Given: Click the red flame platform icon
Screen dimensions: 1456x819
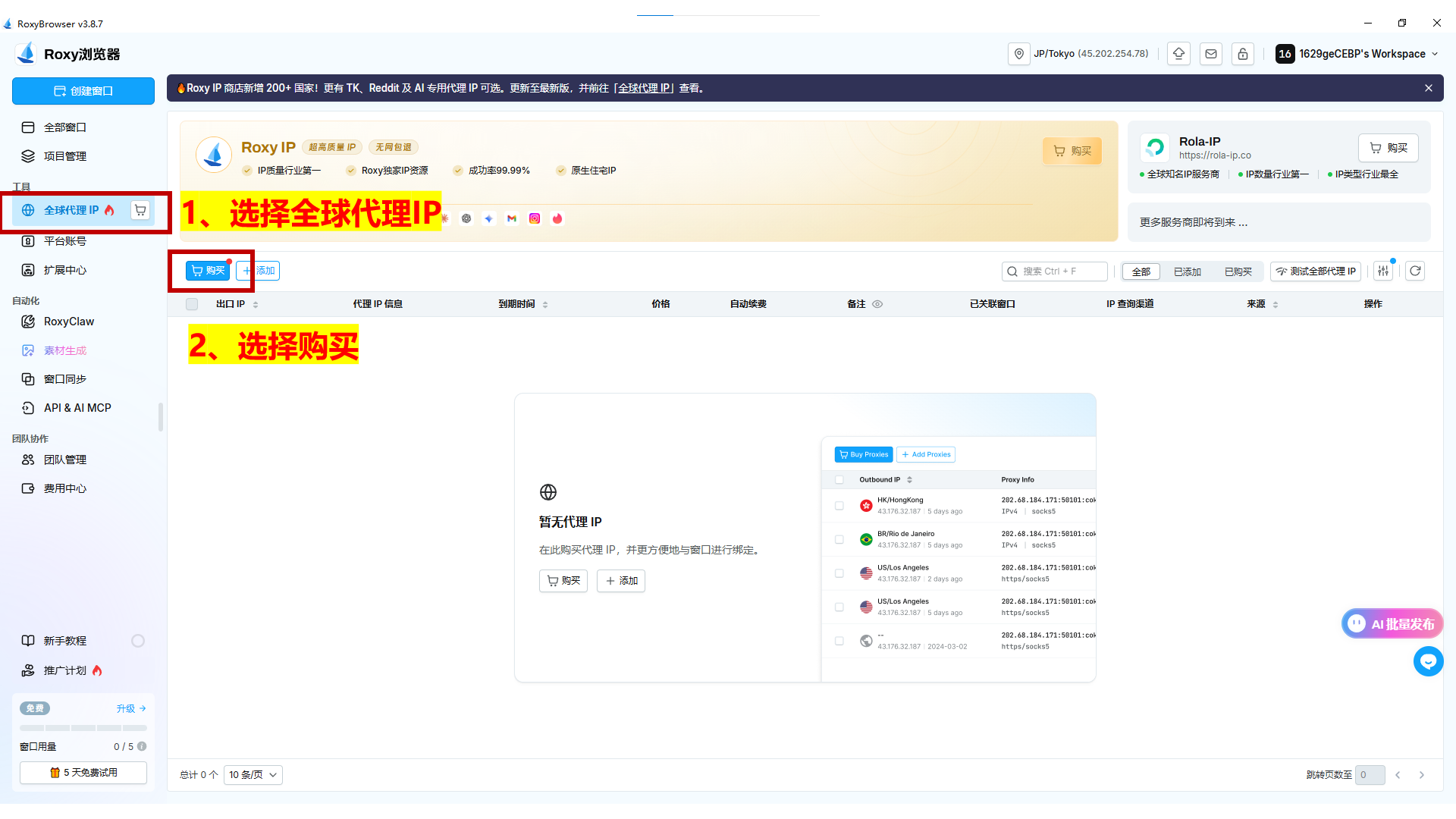Looking at the screenshot, I should click(557, 218).
